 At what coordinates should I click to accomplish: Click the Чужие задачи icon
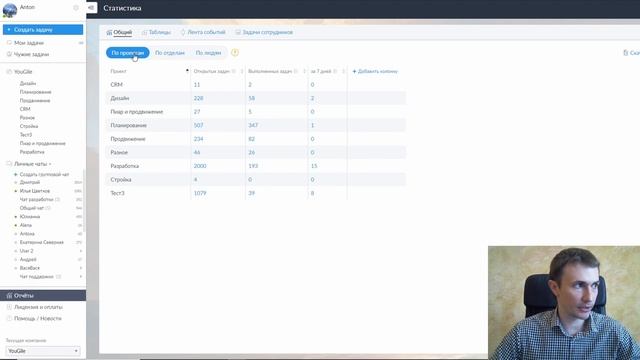click(x=9, y=54)
